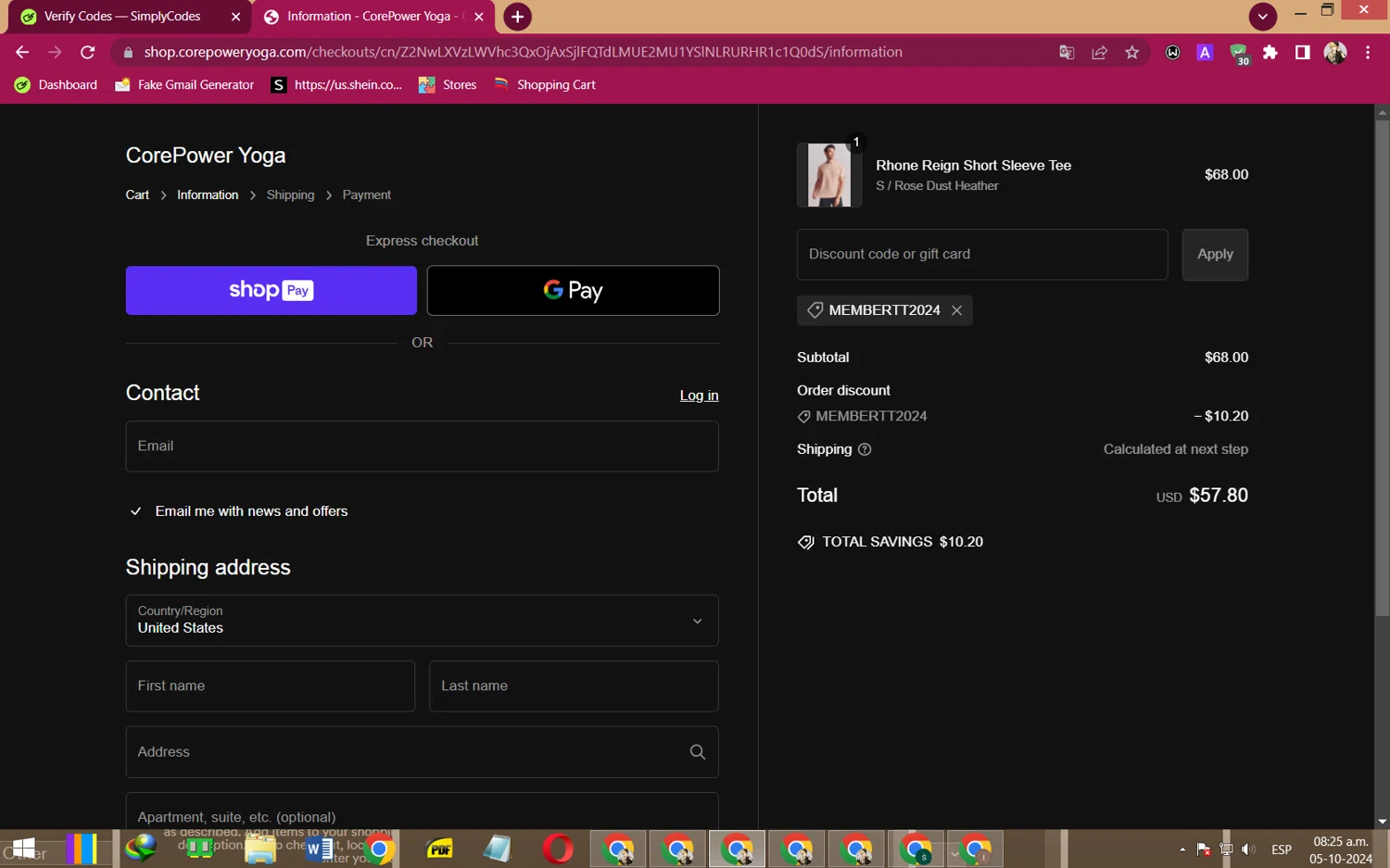The height and width of the screenshot is (868, 1390).
Task: Click into the Last name field
Action: point(574,686)
